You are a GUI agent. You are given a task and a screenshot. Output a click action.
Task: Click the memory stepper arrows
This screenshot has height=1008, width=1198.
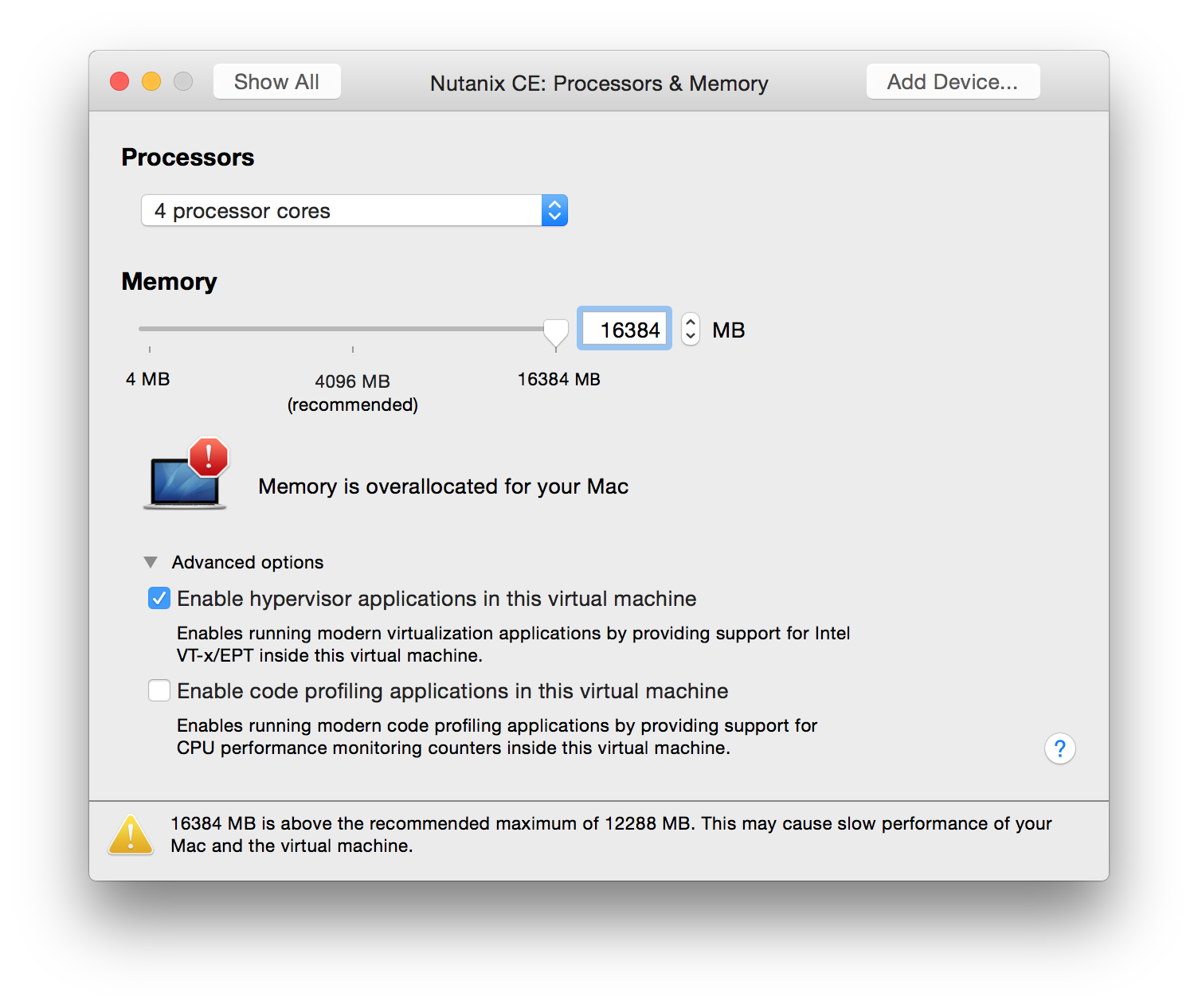[691, 329]
